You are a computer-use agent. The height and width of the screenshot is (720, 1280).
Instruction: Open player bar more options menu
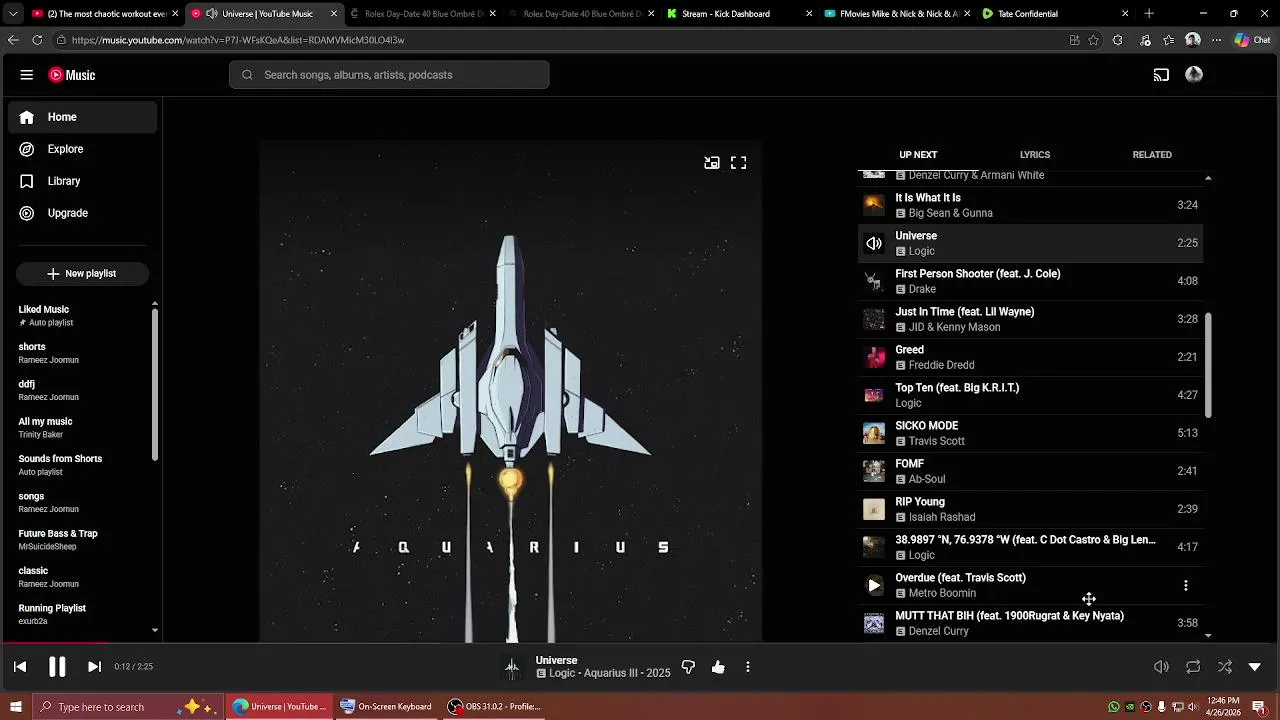[748, 667]
